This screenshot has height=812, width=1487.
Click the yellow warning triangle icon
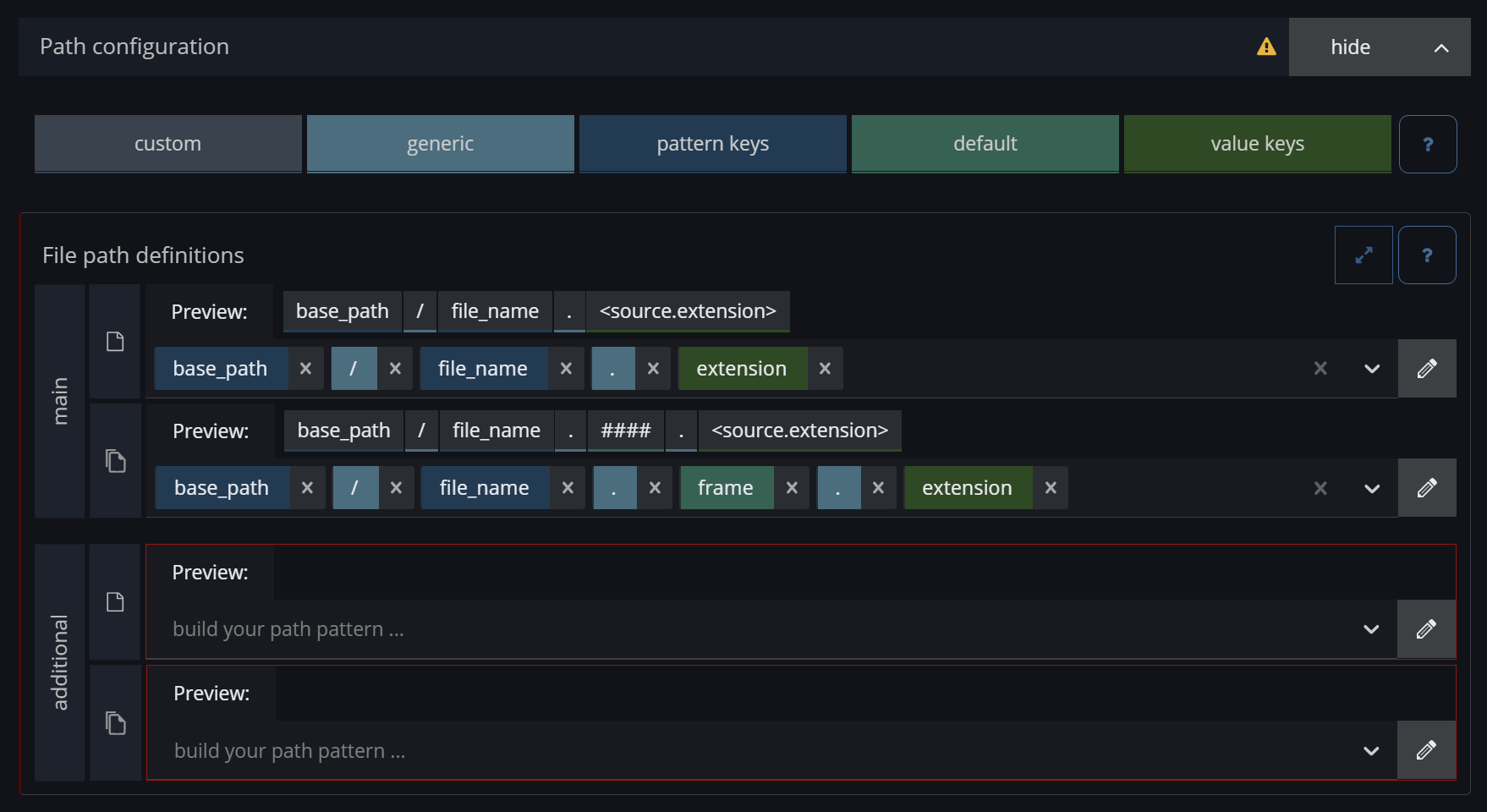click(1265, 47)
